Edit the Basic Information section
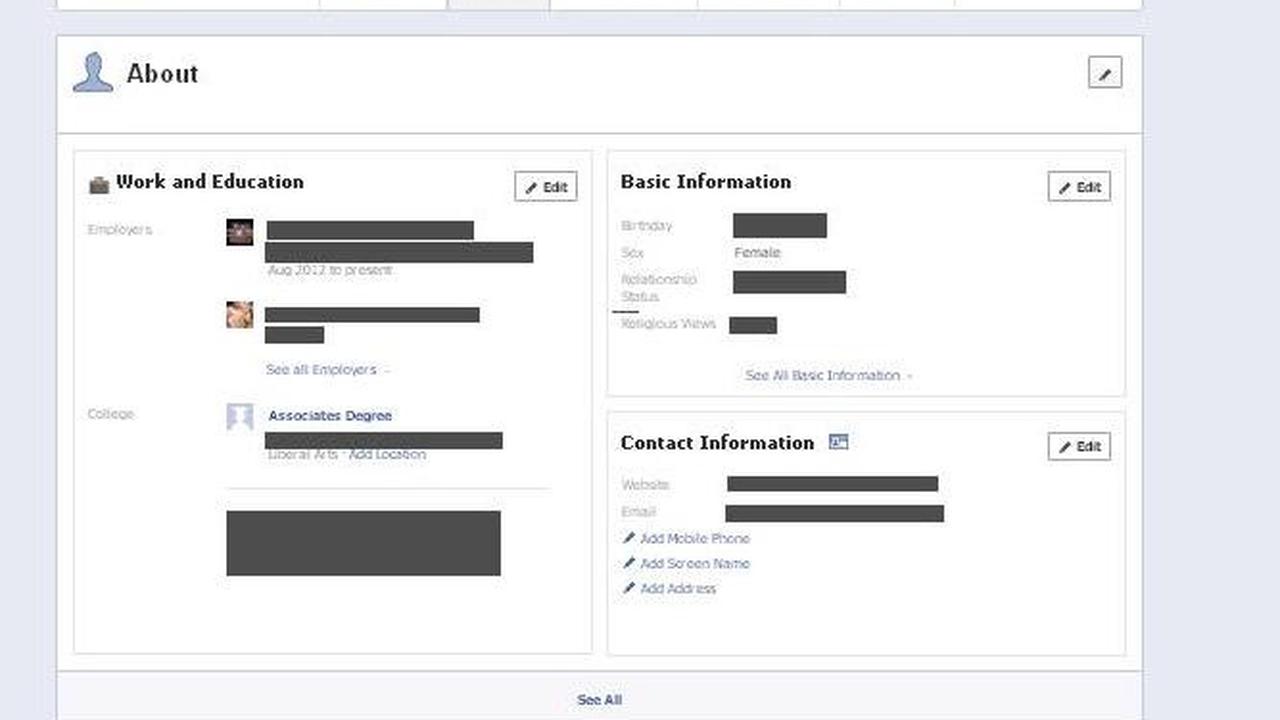Screen dimensions: 1280x720 (1079, 187)
